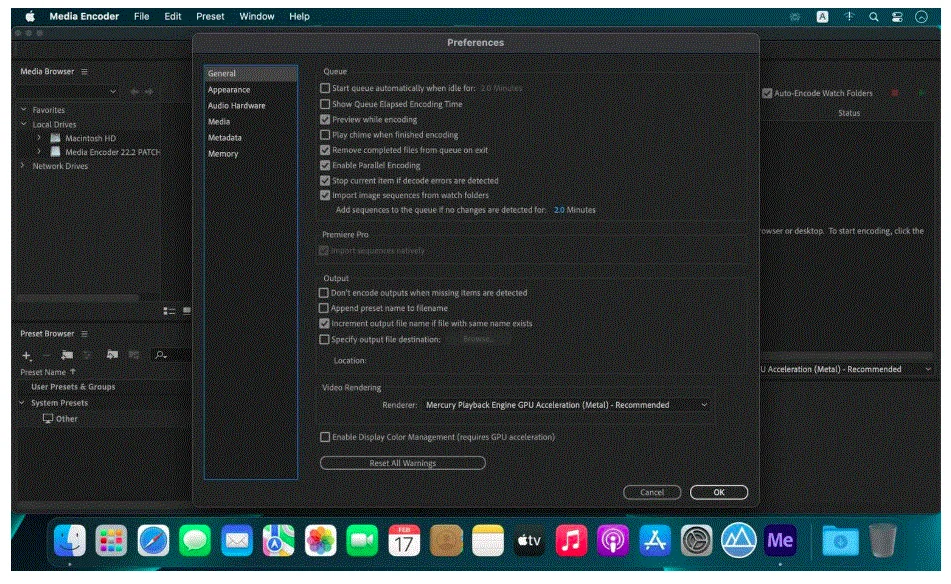Uncheck Import image sequences from watch folders
The height and width of the screenshot is (584, 951).
point(325,195)
